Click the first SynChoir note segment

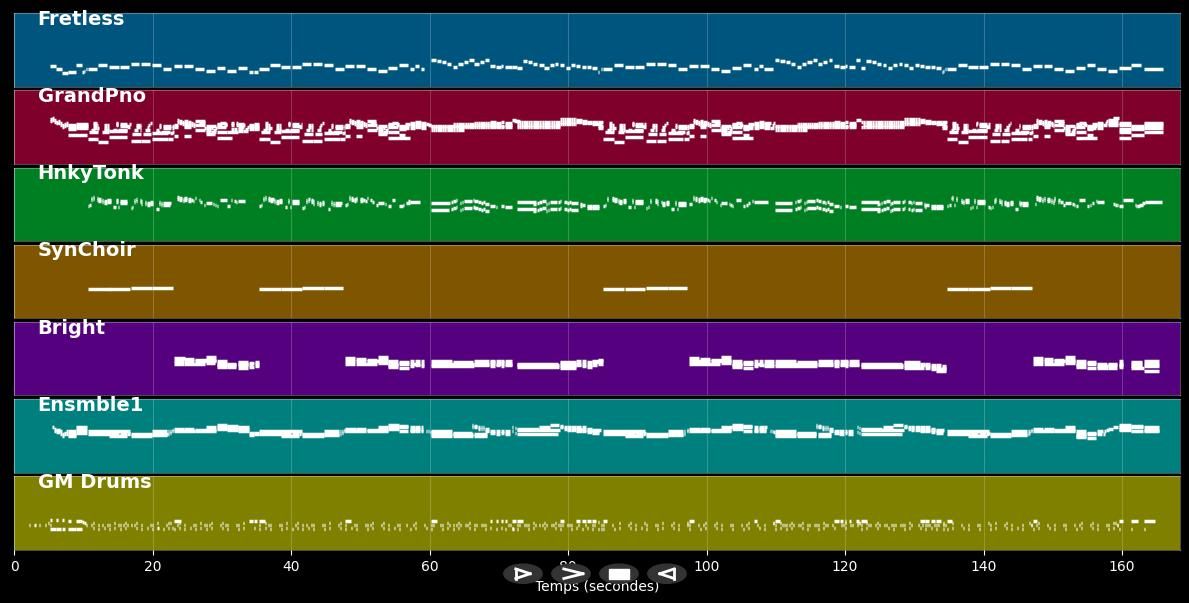(110, 289)
